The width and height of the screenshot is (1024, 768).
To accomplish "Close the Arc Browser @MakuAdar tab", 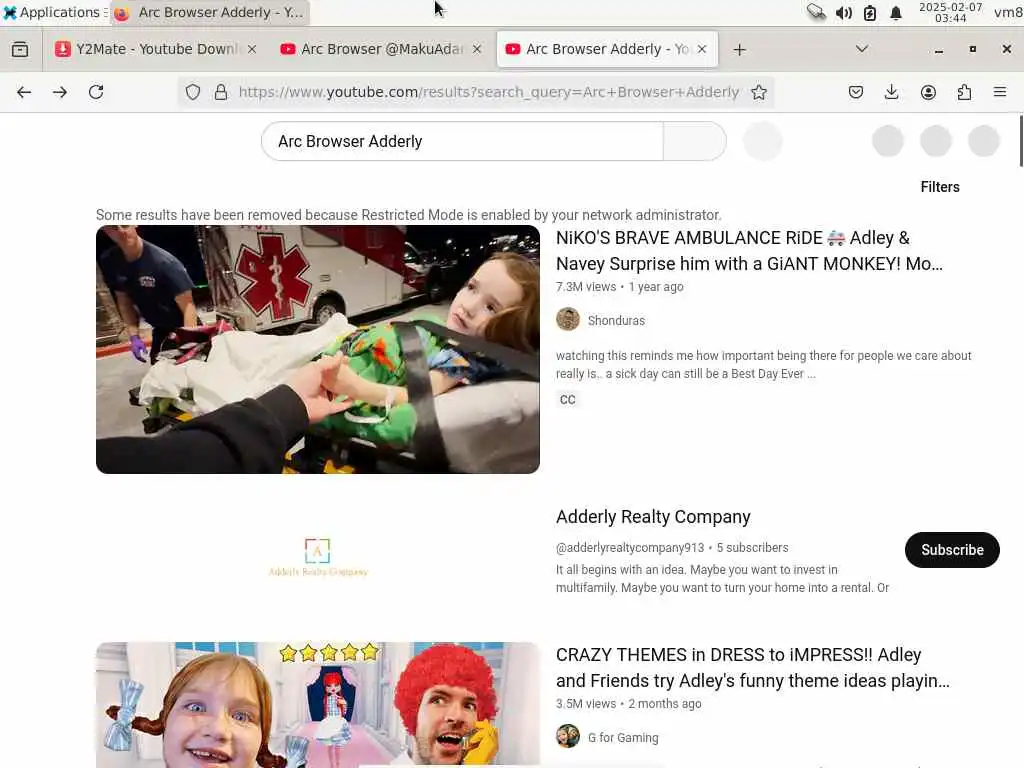I will coord(477,49).
